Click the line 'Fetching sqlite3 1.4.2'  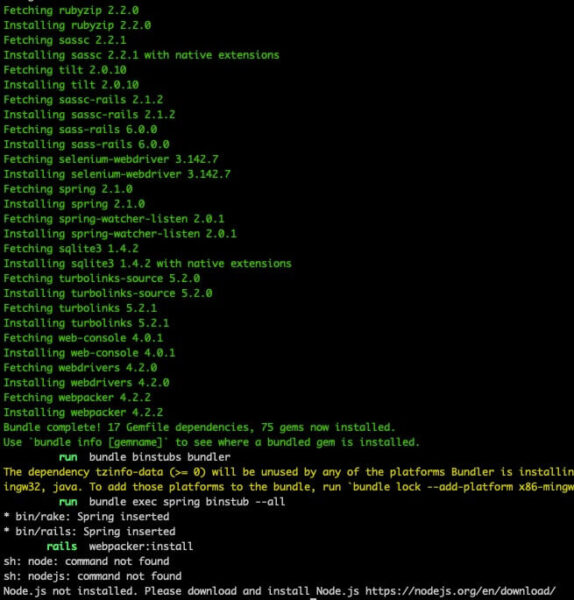pyautogui.click(x=71, y=249)
